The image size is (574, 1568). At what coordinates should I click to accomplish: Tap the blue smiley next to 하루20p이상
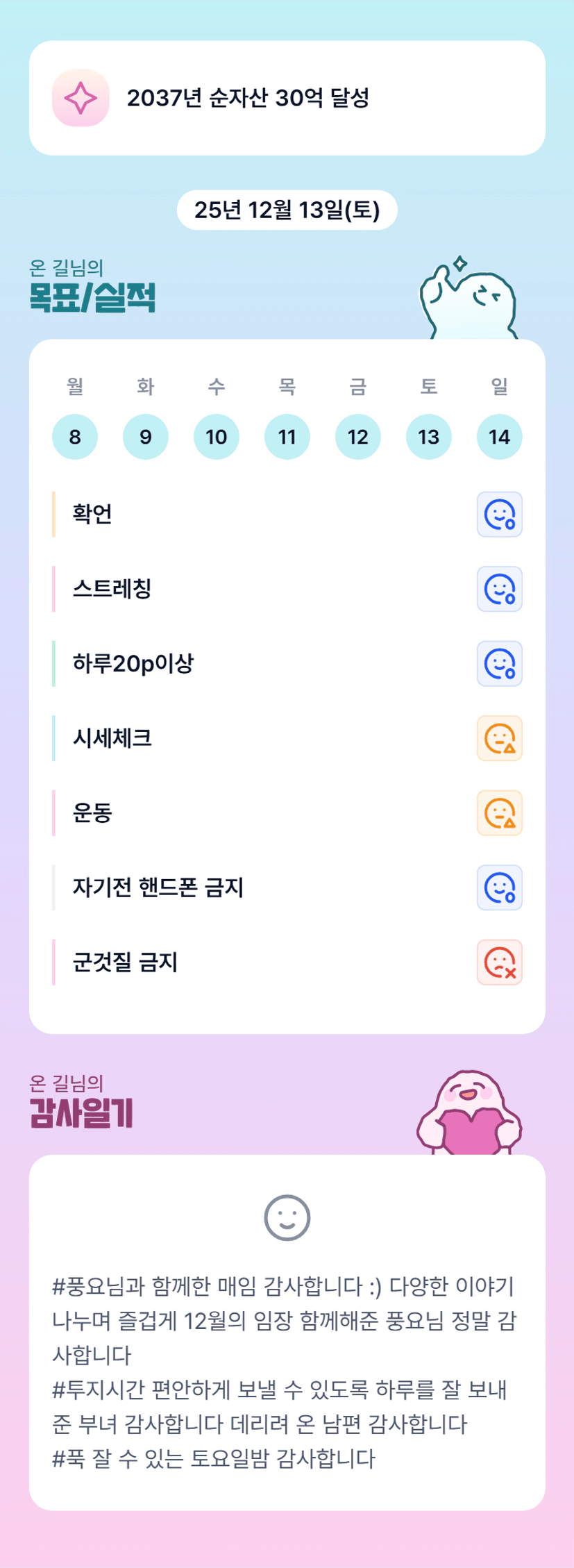click(x=499, y=664)
